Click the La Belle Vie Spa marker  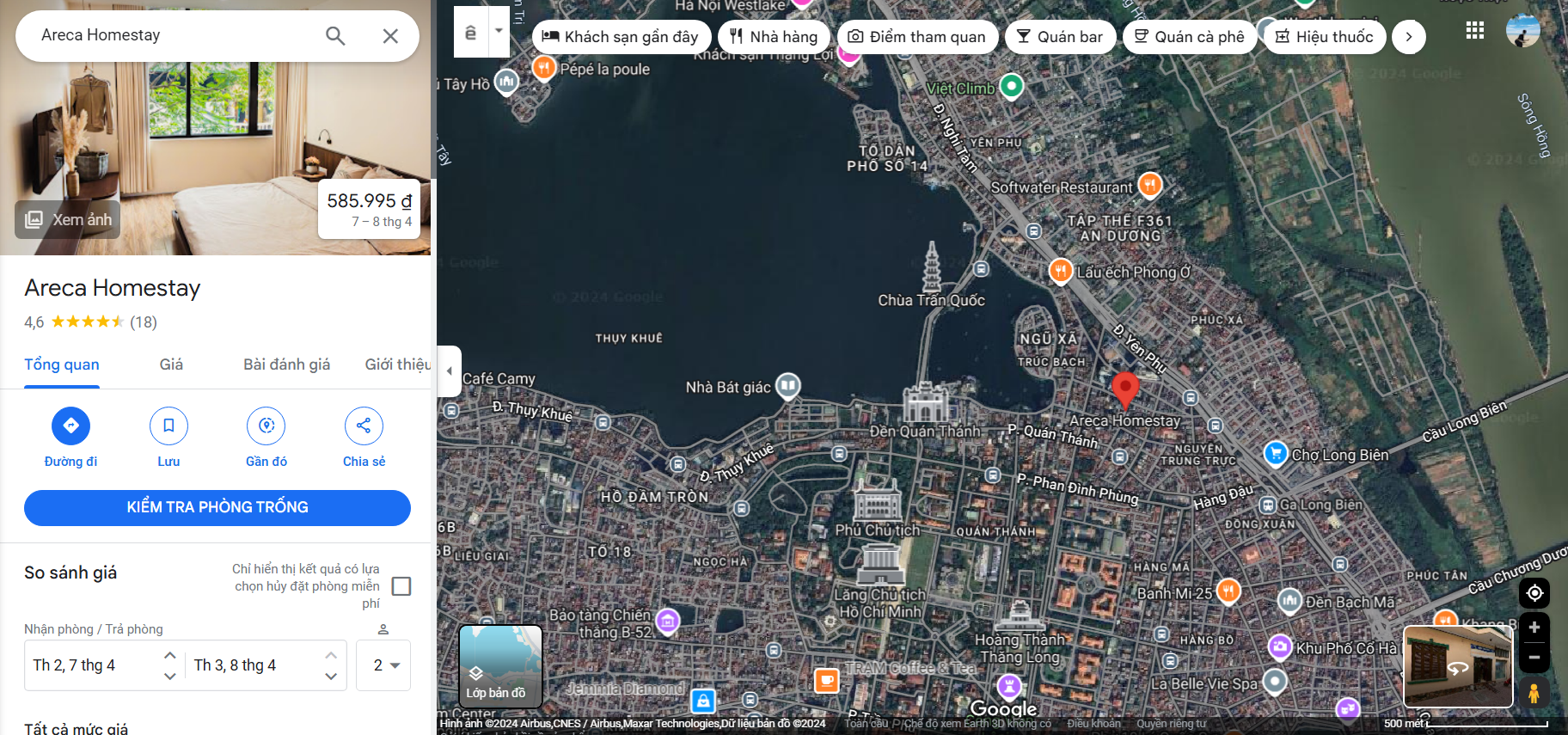click(1275, 682)
